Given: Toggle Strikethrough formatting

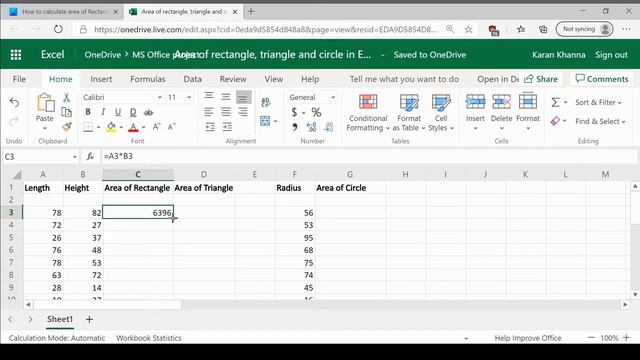Looking at the screenshot, I should click(149, 112).
